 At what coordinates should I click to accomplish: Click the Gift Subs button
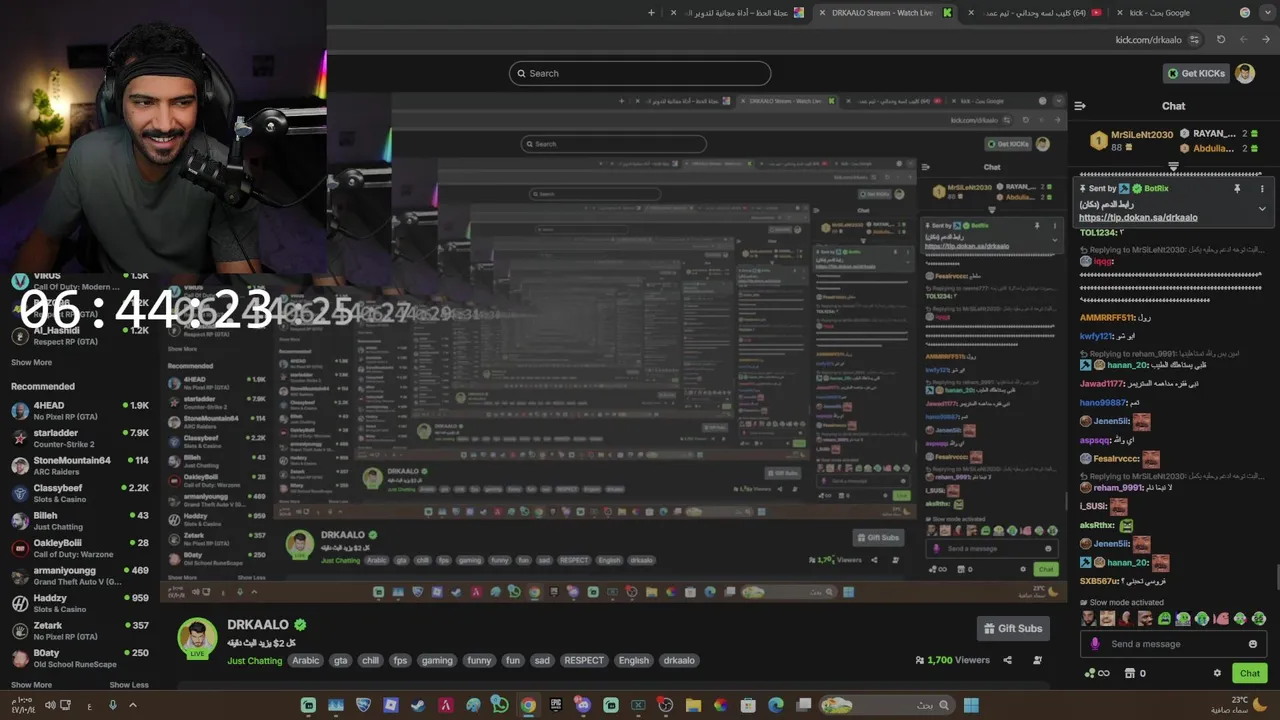click(1013, 628)
